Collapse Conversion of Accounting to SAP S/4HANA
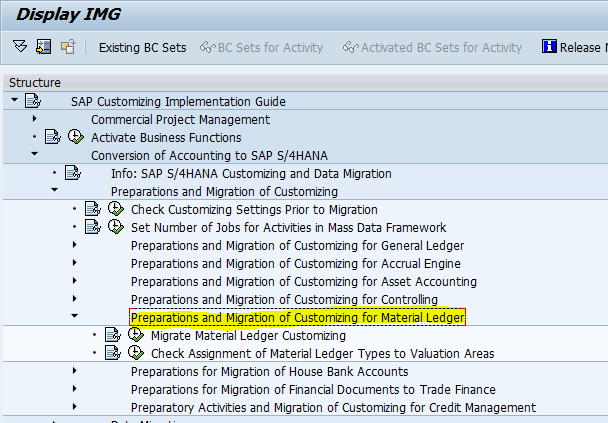608x423 pixels. [34, 155]
